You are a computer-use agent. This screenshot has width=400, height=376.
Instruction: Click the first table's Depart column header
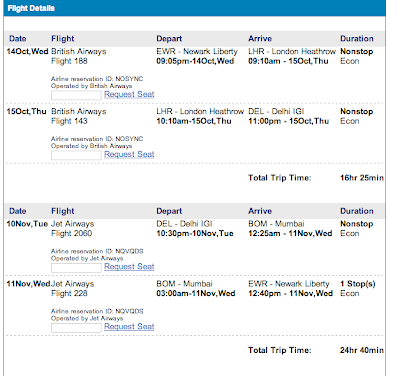169,39
